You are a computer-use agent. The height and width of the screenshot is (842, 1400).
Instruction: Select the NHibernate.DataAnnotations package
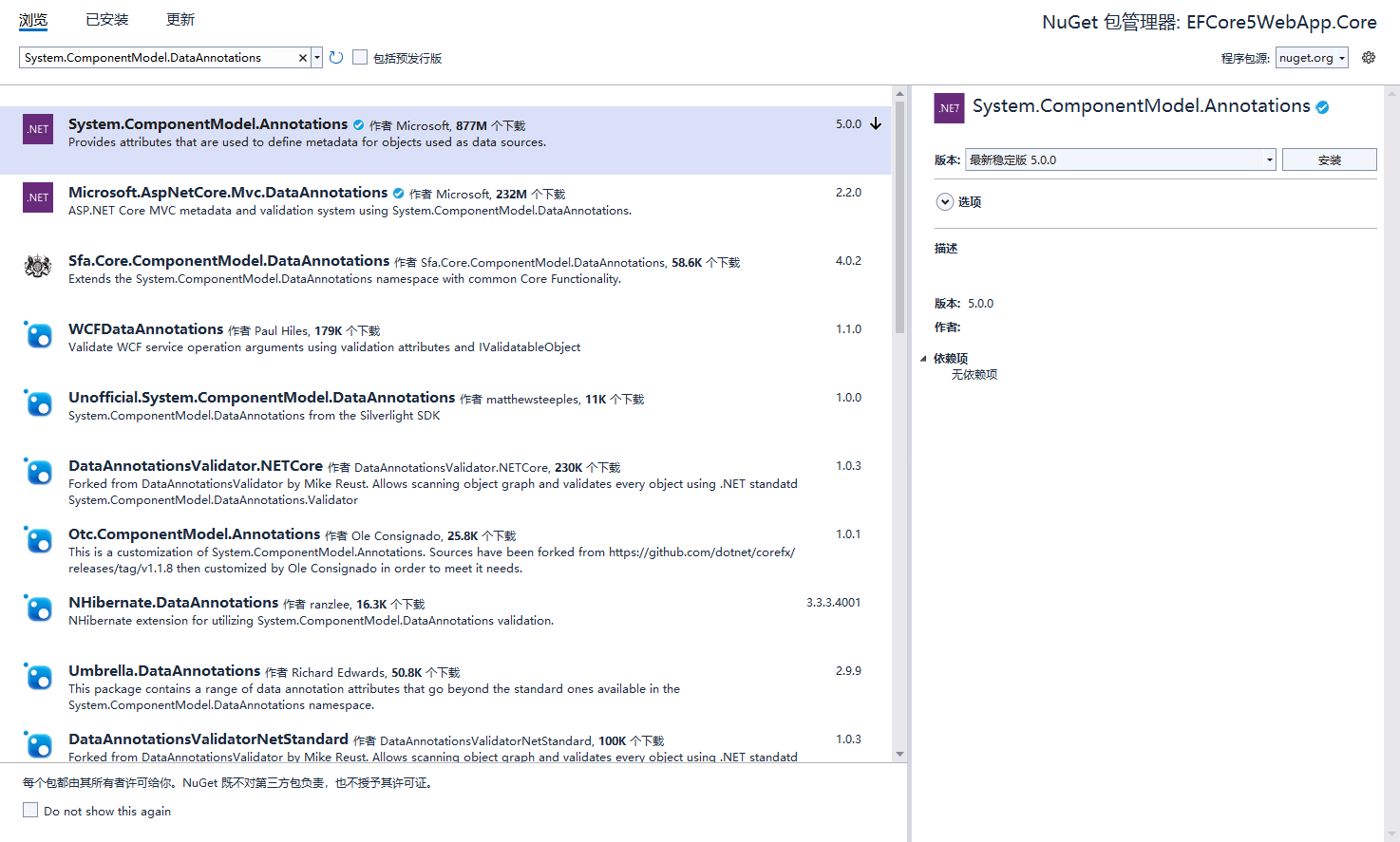coord(445,619)
